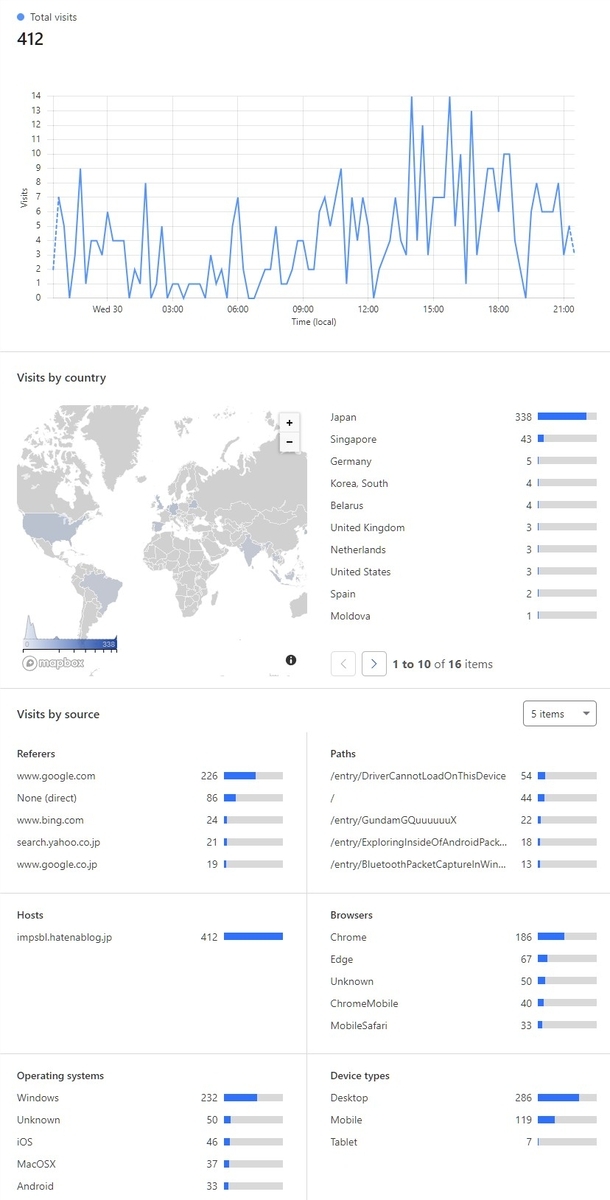Screen dimensions: 610x1200
Task: Select the Android operating system row
Action: [x=150, y=1185]
